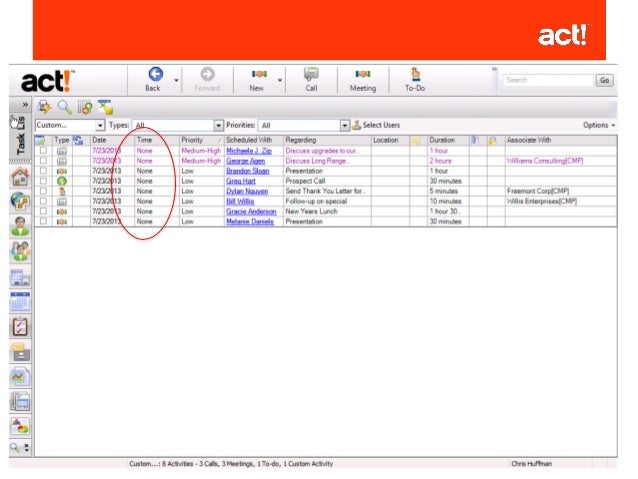Click the Associate With column header
638x479 pixels.
(560, 140)
